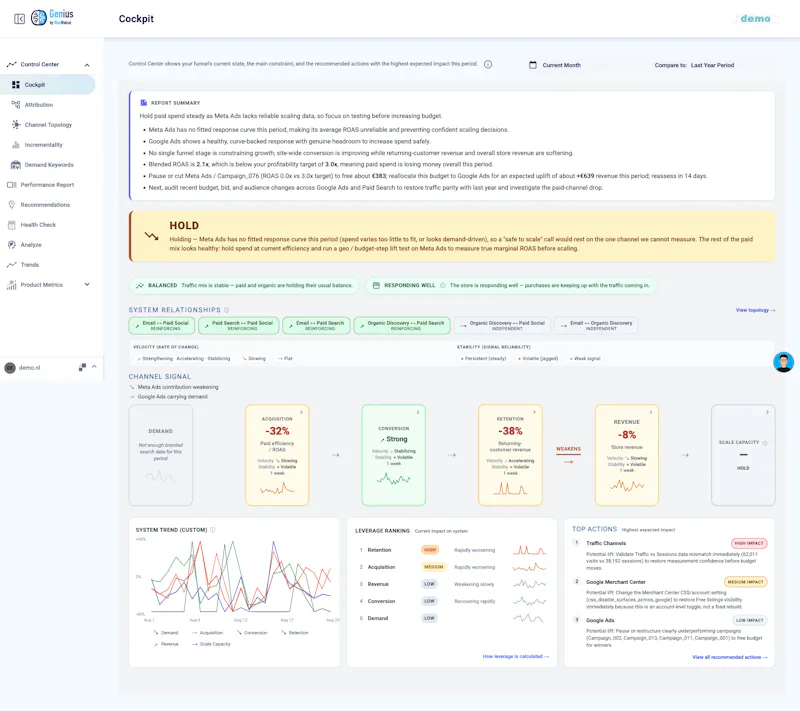
Task: Toggle the Revenue series in the trend legend
Action: tap(166, 644)
